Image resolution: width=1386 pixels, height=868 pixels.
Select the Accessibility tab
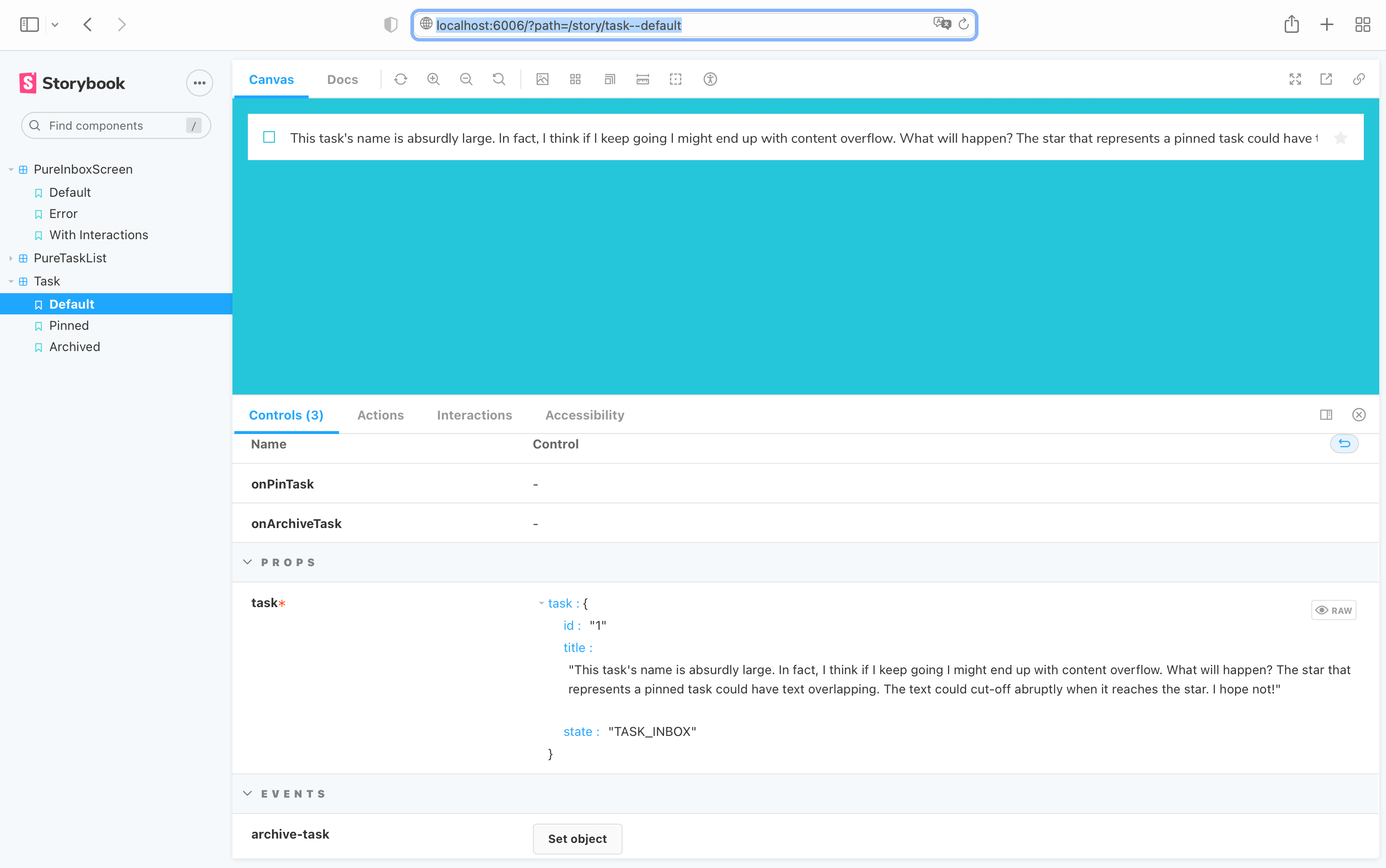[x=585, y=415]
